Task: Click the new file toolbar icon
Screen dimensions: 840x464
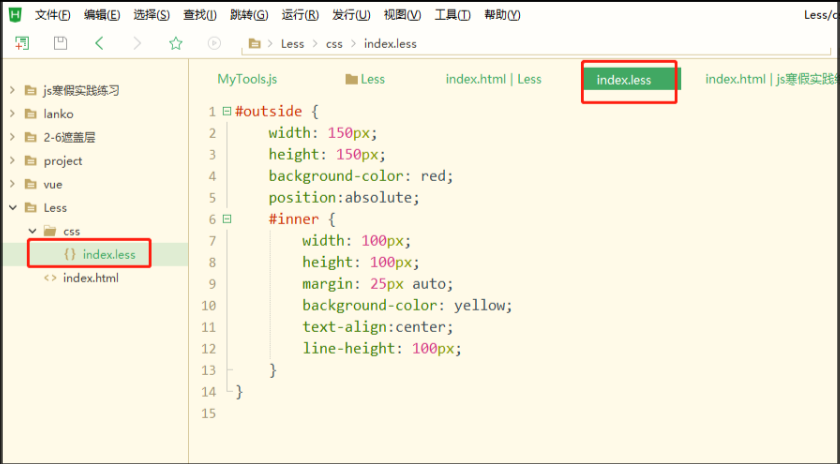Action: (22, 43)
